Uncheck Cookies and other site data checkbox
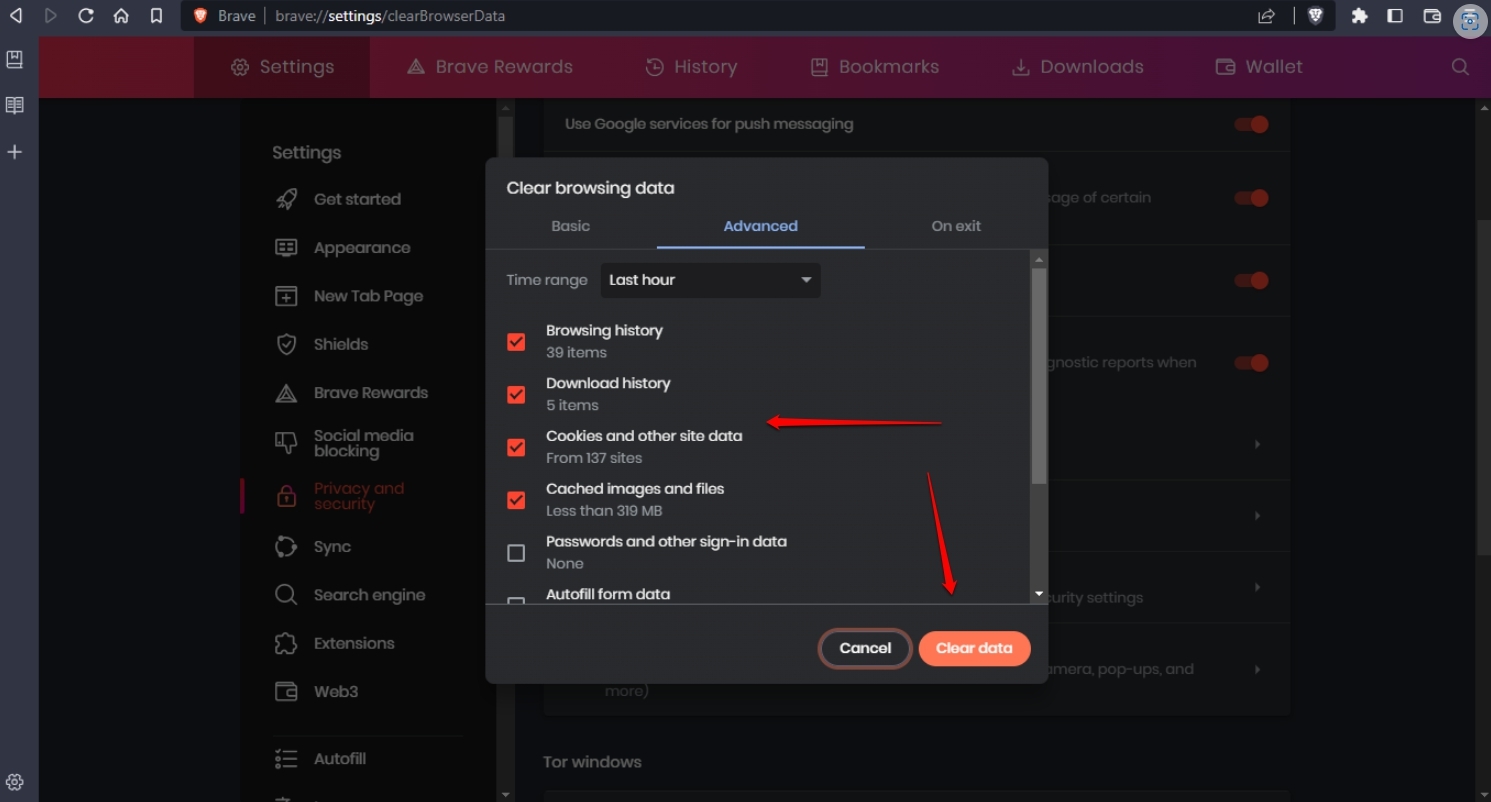This screenshot has height=802, width=1491. [516, 447]
